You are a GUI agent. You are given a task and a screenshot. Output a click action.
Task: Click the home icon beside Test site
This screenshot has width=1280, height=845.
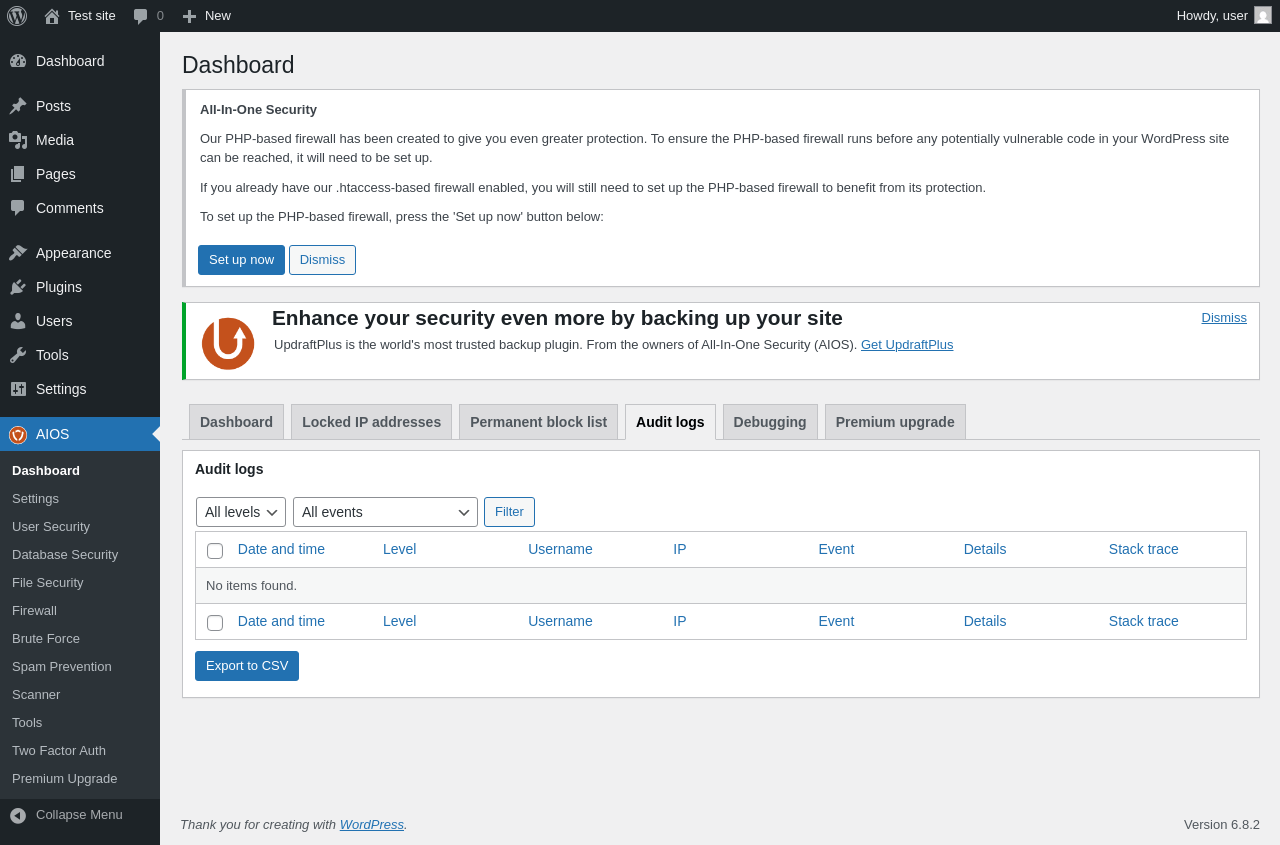coord(52,16)
